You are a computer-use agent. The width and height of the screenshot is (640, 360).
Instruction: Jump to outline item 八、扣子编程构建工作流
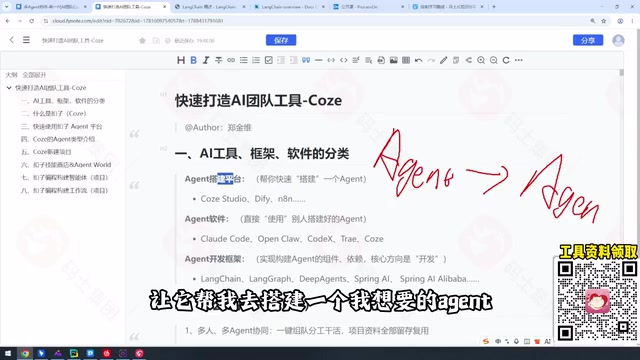tap(64, 190)
